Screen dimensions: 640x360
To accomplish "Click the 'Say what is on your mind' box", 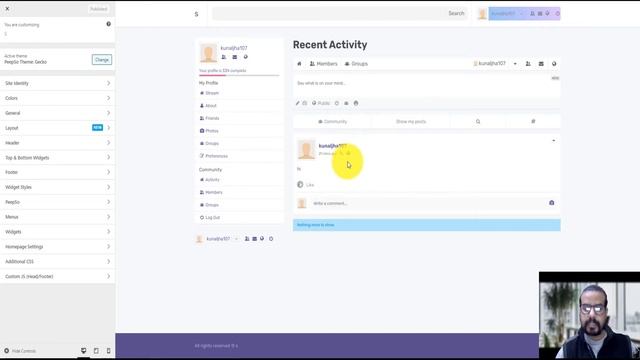I will pyautogui.click(x=427, y=85).
